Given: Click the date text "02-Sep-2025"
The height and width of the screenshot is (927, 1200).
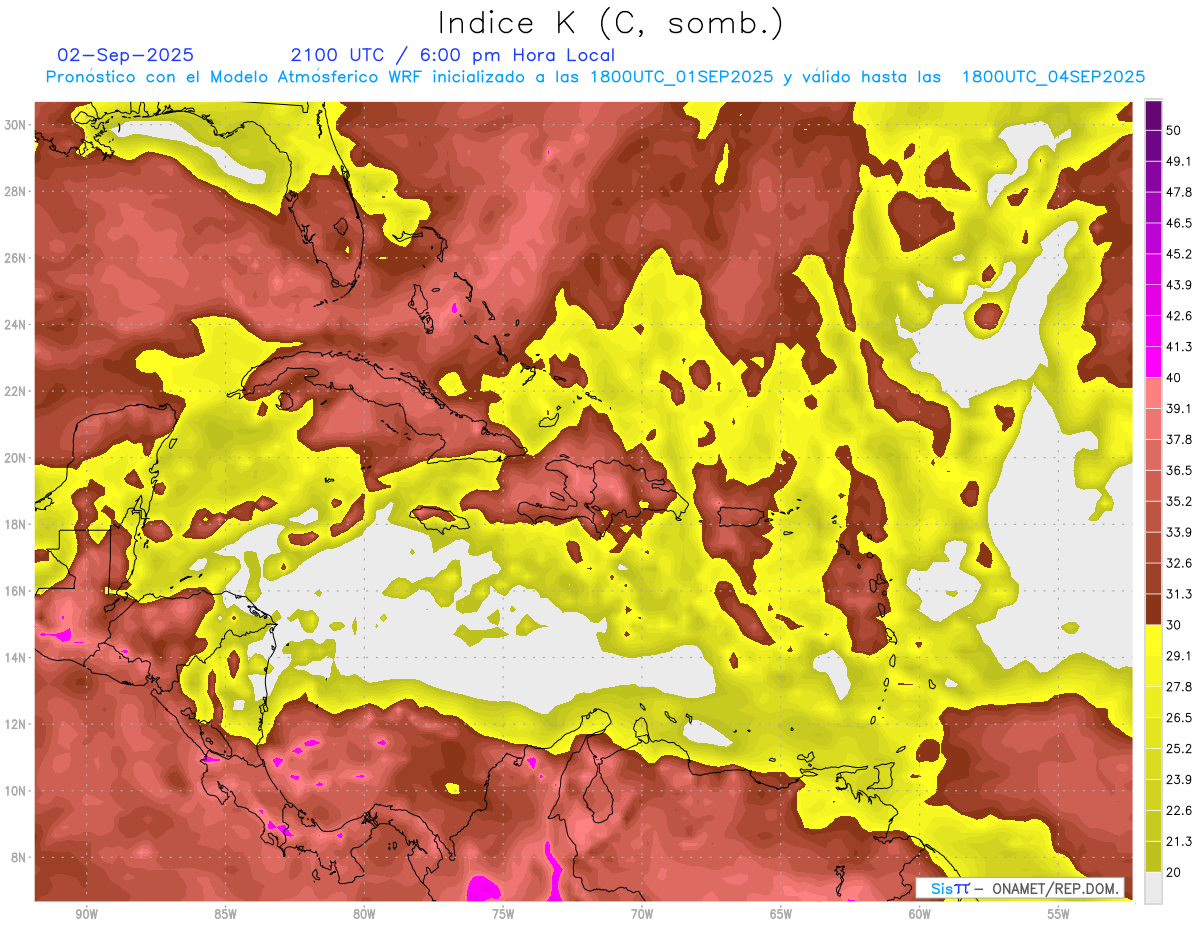Looking at the screenshot, I should click(126, 55).
